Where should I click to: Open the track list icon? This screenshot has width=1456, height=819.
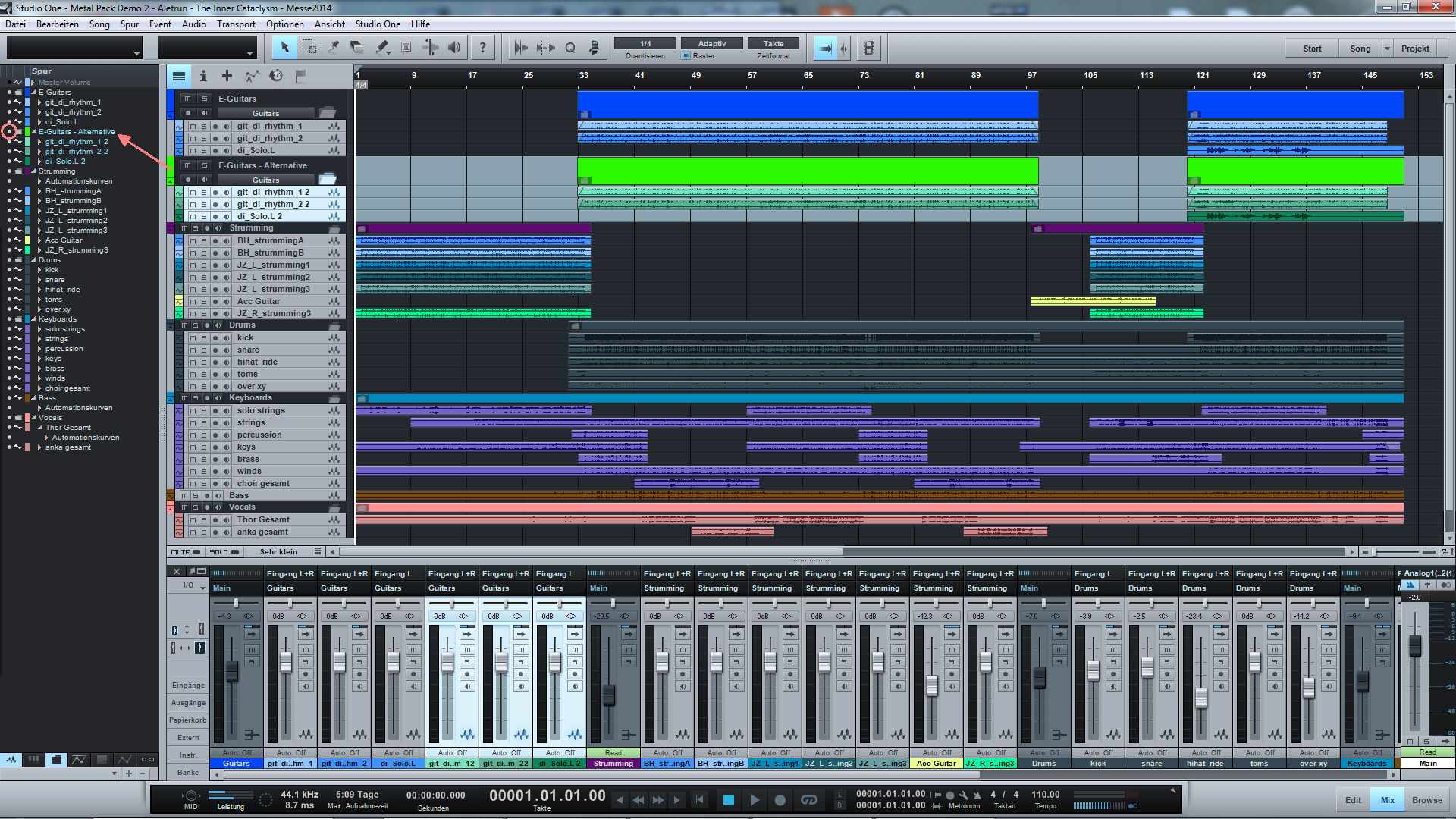179,76
